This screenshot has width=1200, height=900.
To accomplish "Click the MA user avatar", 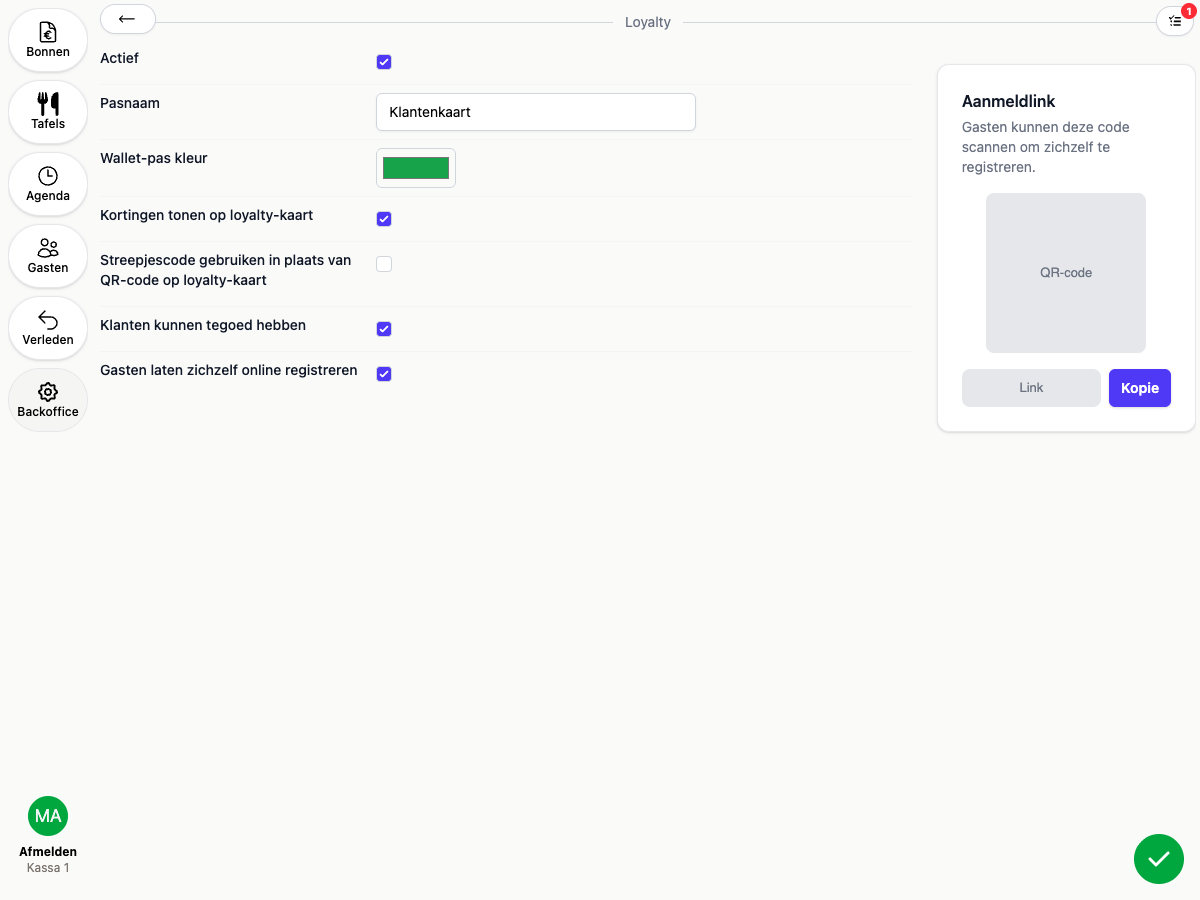I will point(48,816).
